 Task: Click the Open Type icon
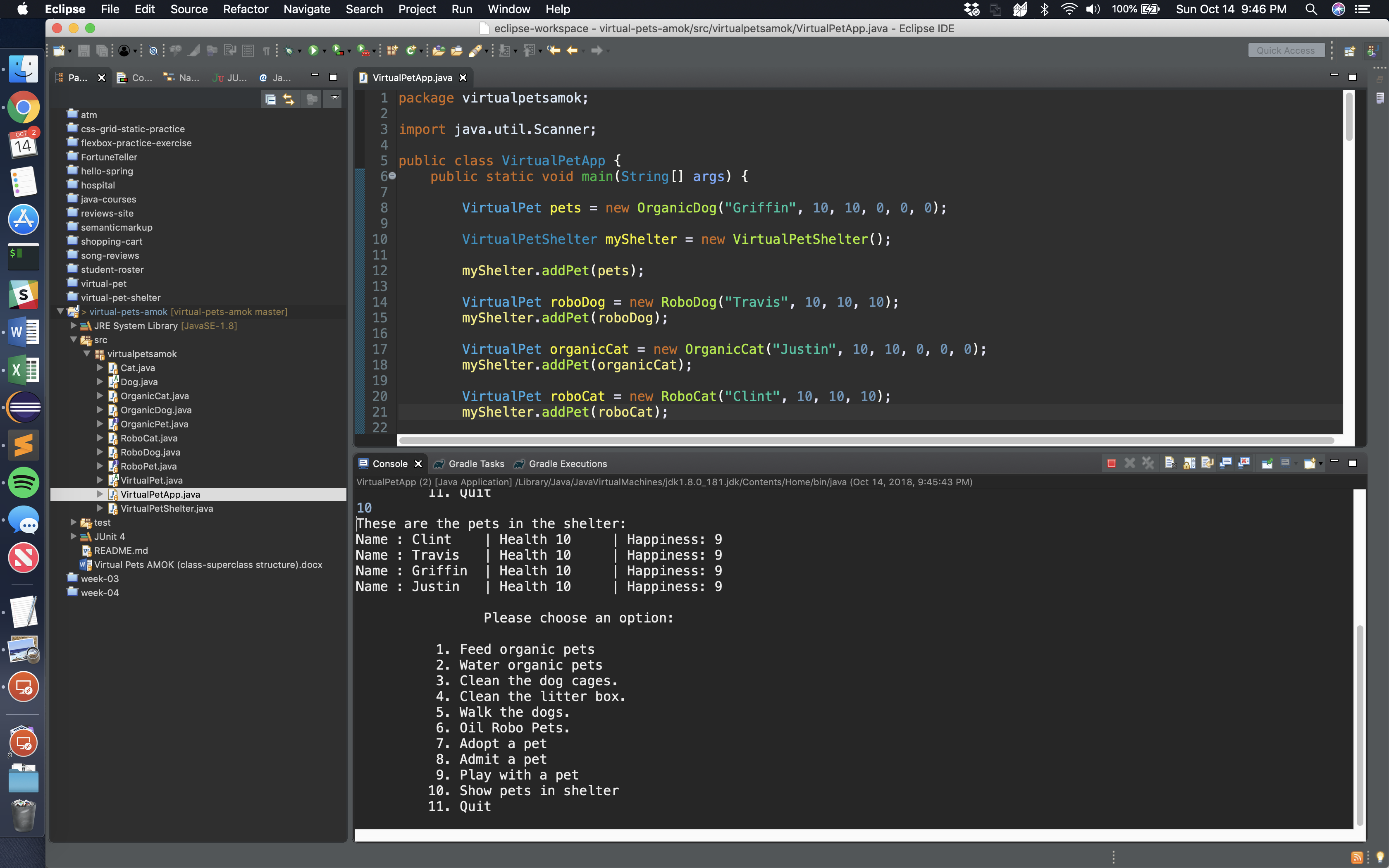pos(439,50)
